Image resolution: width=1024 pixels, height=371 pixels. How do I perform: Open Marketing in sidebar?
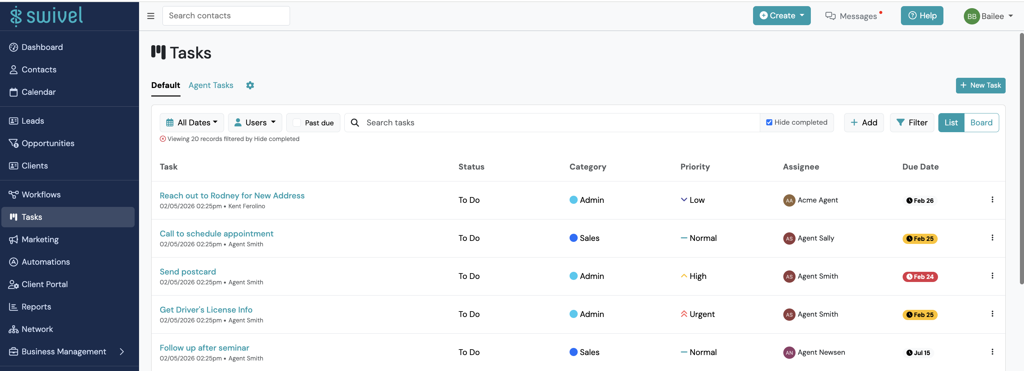point(69,240)
